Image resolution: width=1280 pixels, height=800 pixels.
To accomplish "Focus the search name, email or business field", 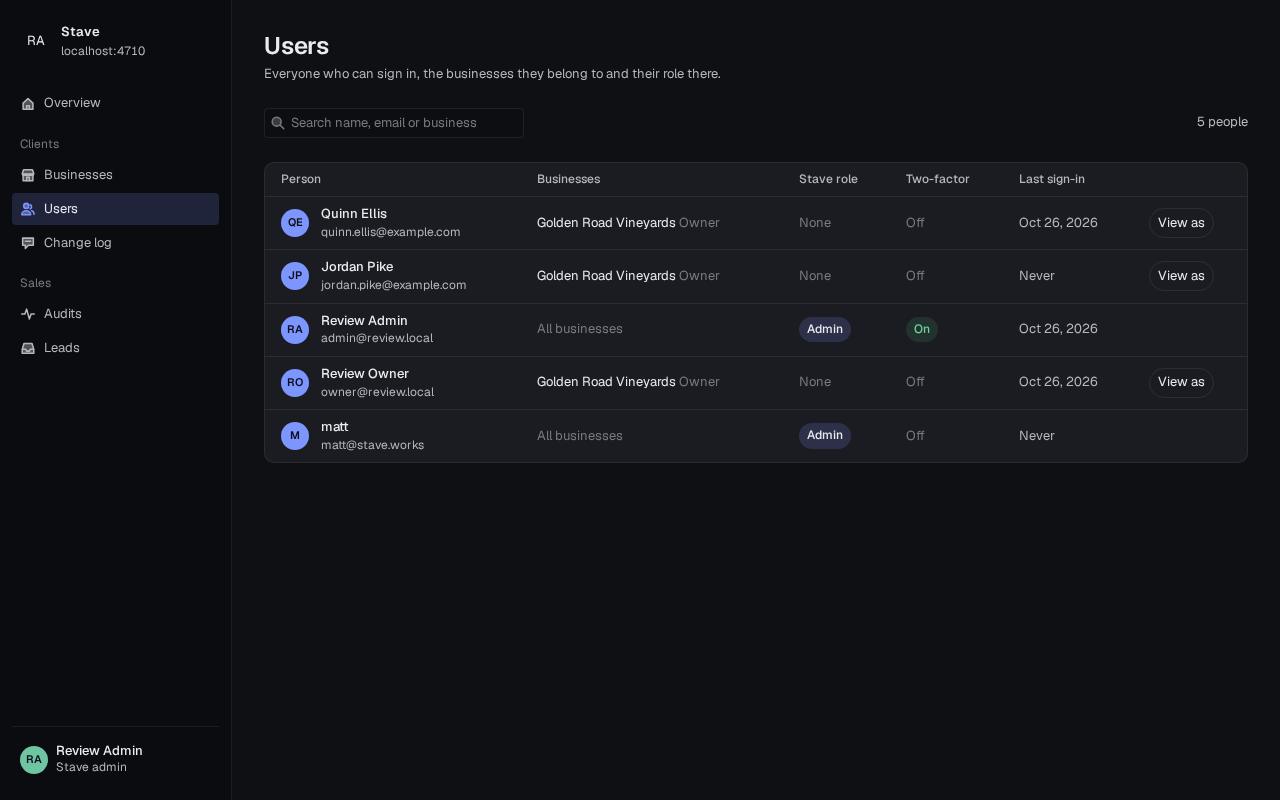I will [394, 123].
